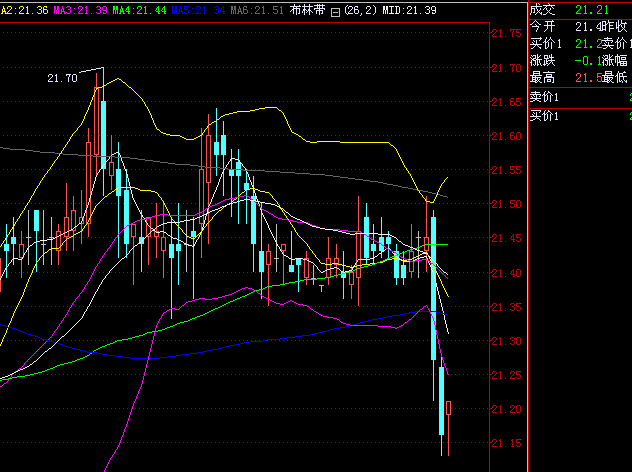Click the 21.20 price axis label

point(506,410)
